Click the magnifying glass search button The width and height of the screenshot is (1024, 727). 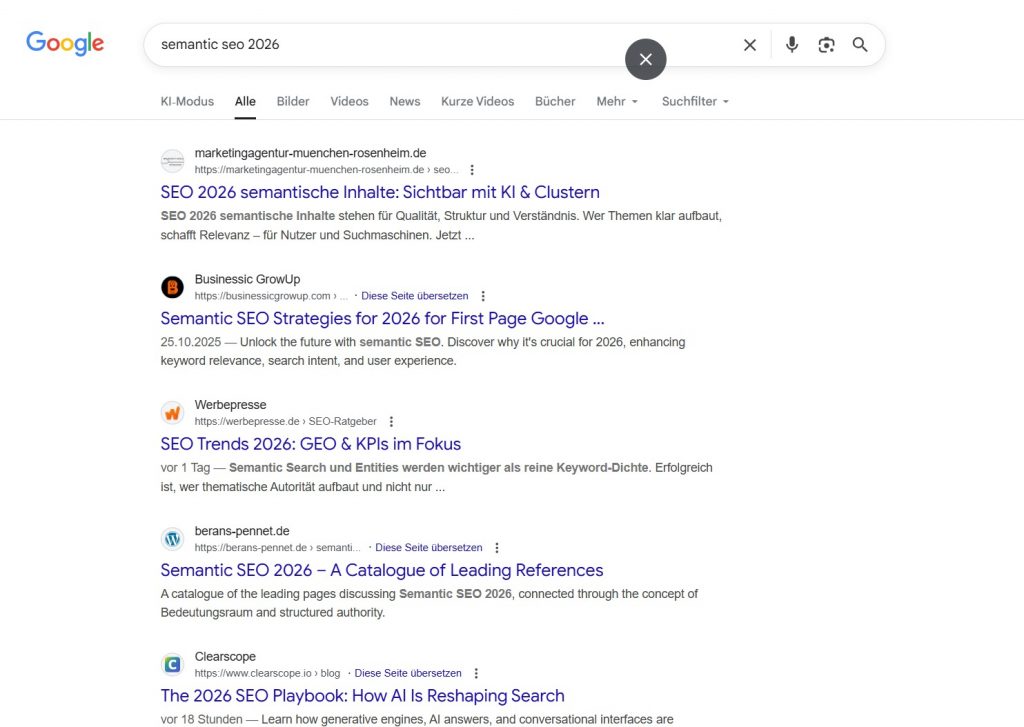click(860, 45)
